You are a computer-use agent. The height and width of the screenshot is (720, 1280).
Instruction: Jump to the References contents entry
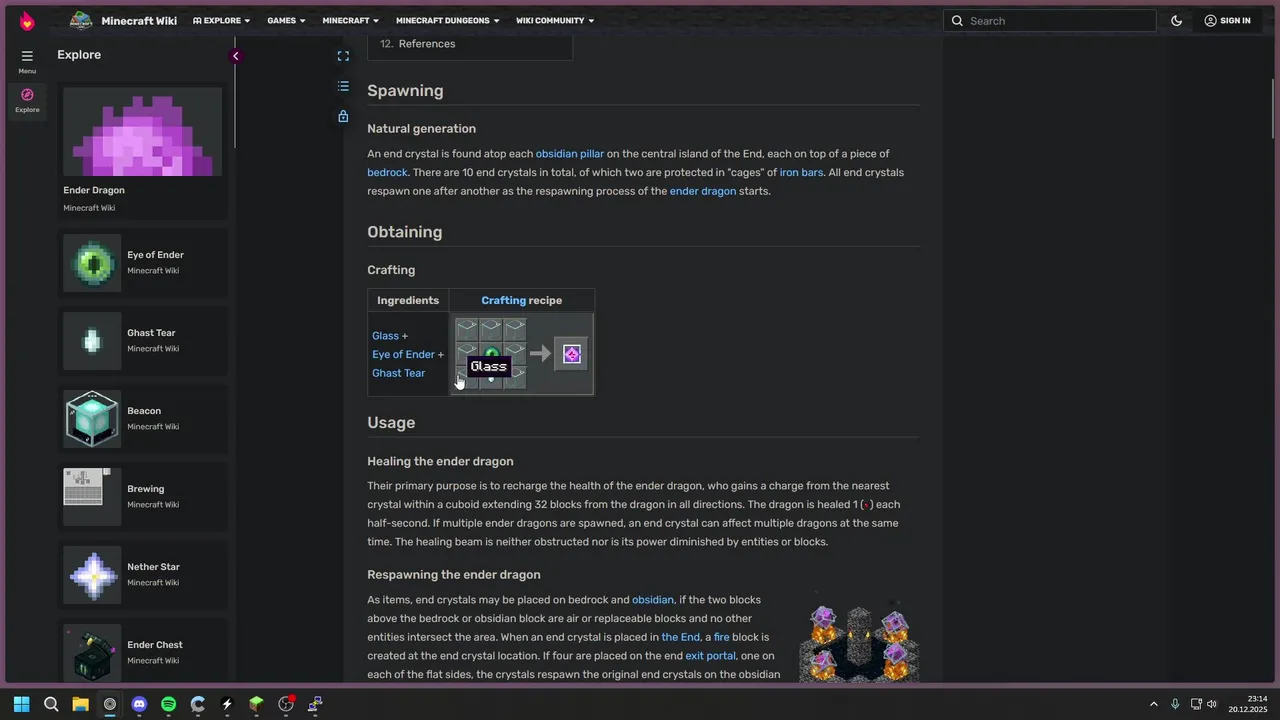426,44
